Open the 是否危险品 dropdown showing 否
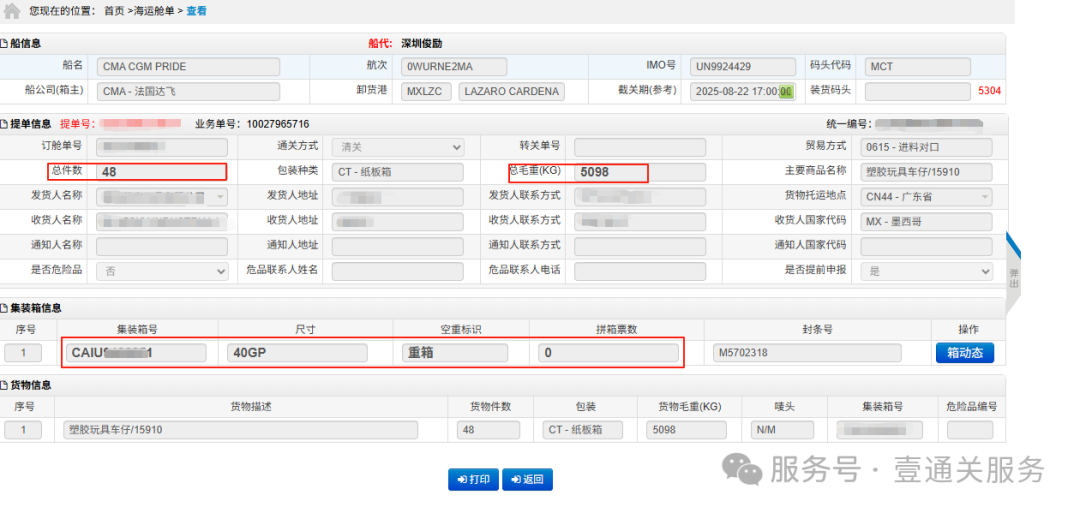The image size is (1080, 513). coord(161,271)
